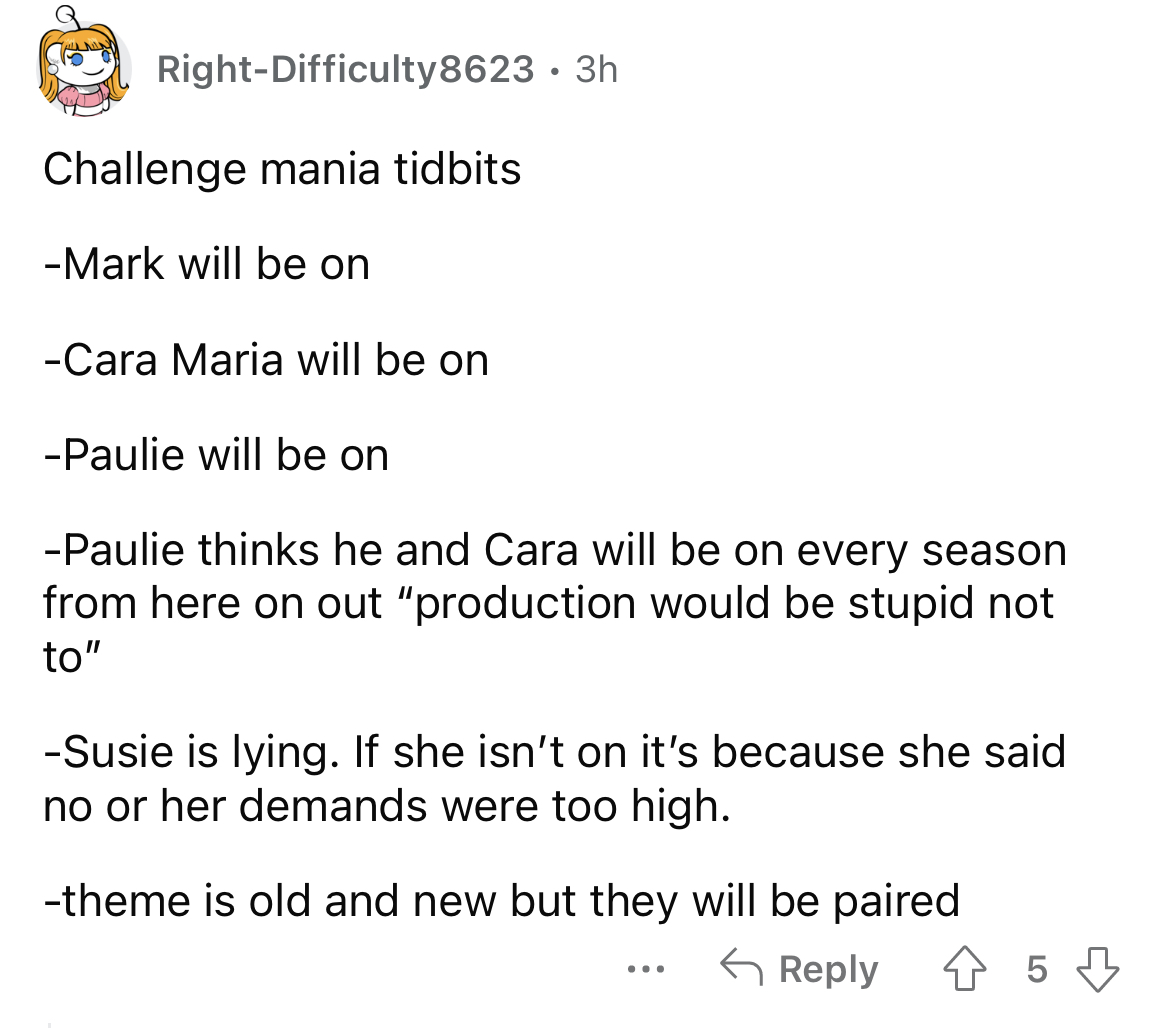Open the Snoo avatar of Right-Difficulty8623
This screenshot has height=1028, width=1170.
[84, 66]
